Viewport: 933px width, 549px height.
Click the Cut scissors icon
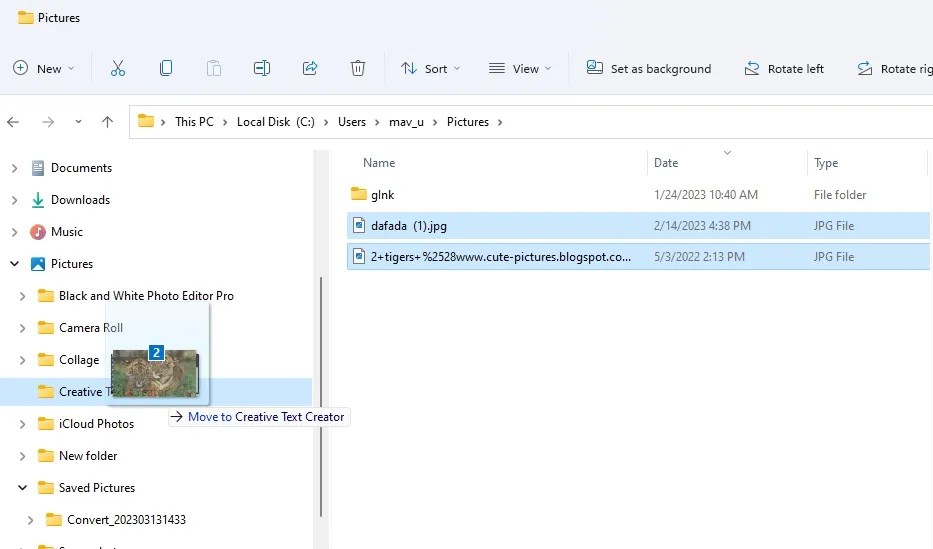coord(118,68)
